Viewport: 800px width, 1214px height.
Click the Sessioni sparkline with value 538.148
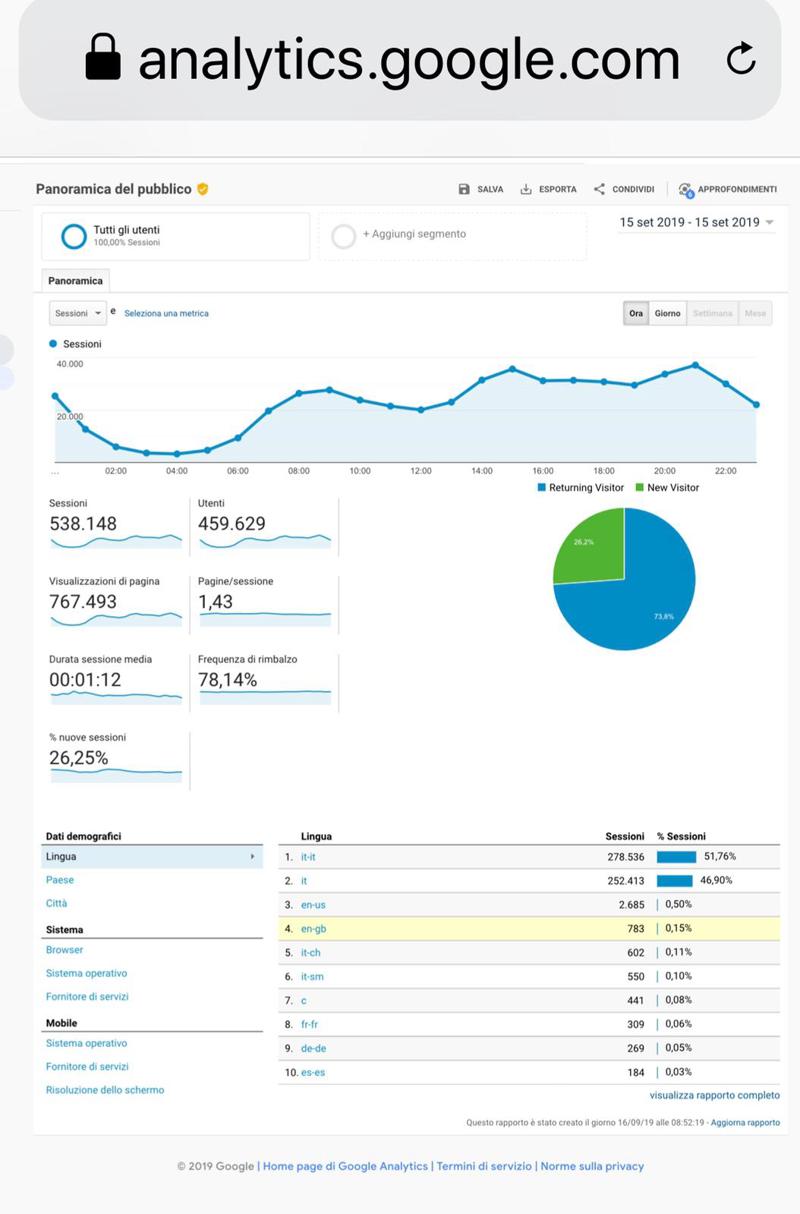(116, 541)
